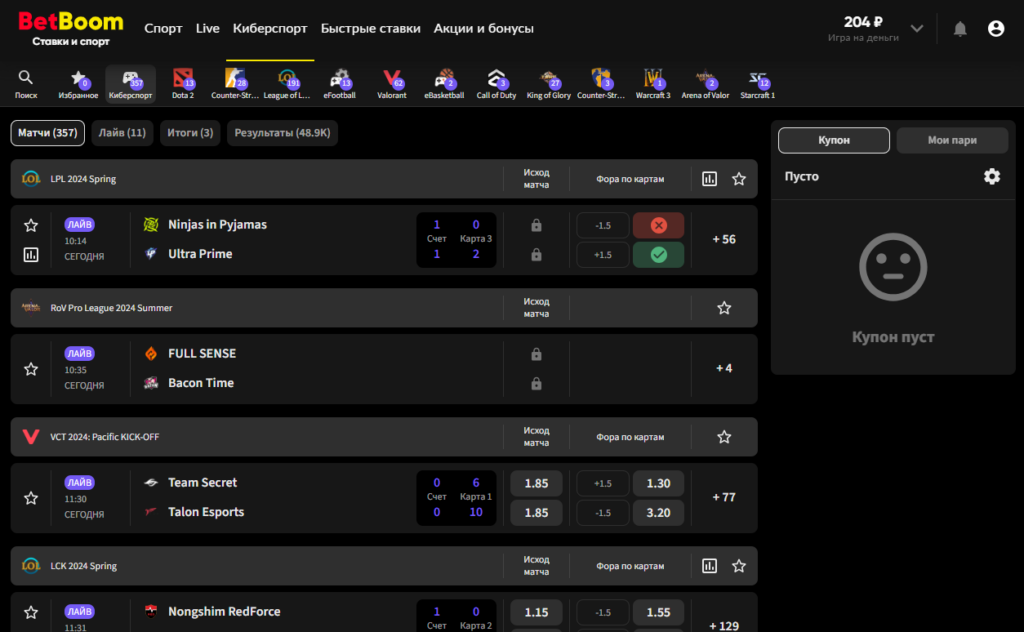Open Ninjas in Pyjamas team name
Image resolution: width=1024 pixels, height=632 pixels.
click(217, 225)
